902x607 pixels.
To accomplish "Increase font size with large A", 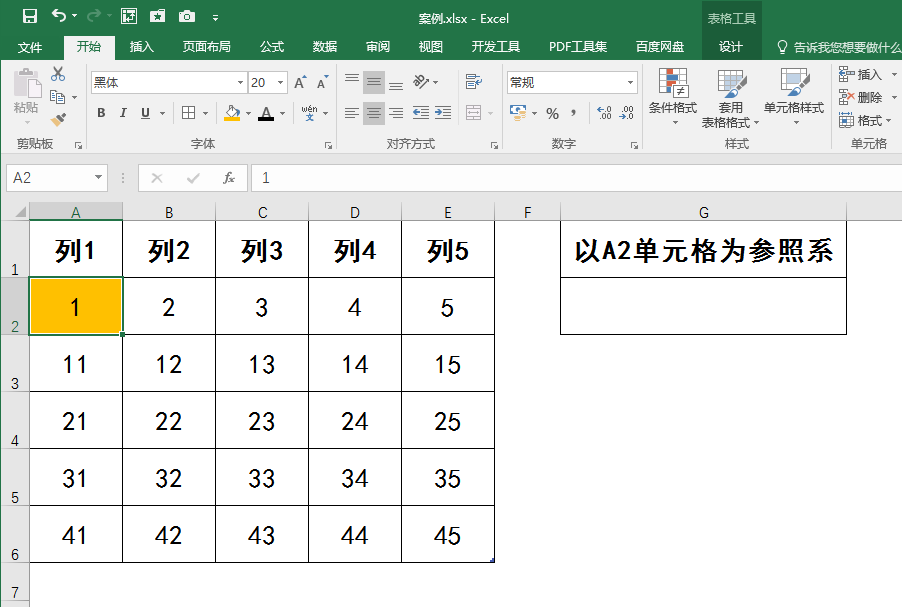I will click(x=300, y=82).
